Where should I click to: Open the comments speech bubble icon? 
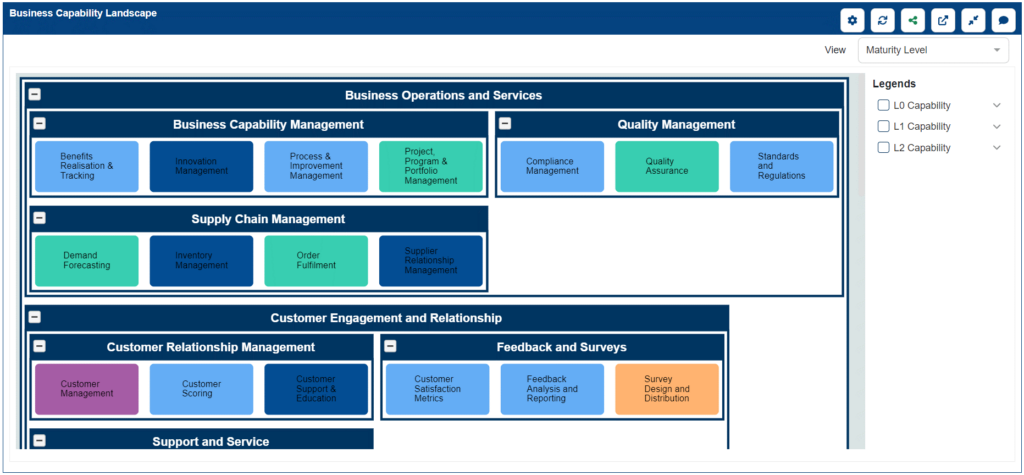(1004, 20)
